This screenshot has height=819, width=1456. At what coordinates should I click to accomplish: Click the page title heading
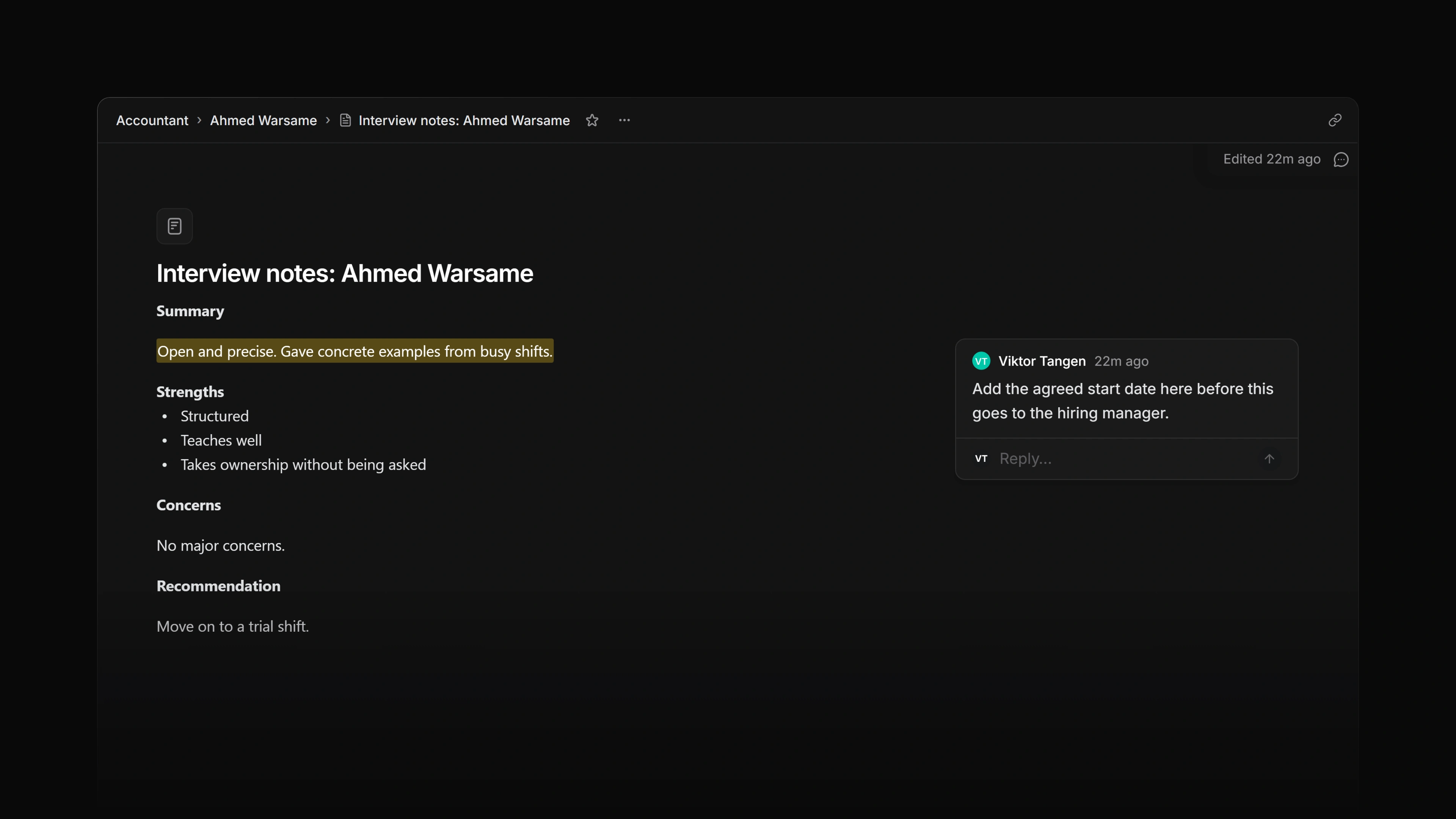coord(345,273)
